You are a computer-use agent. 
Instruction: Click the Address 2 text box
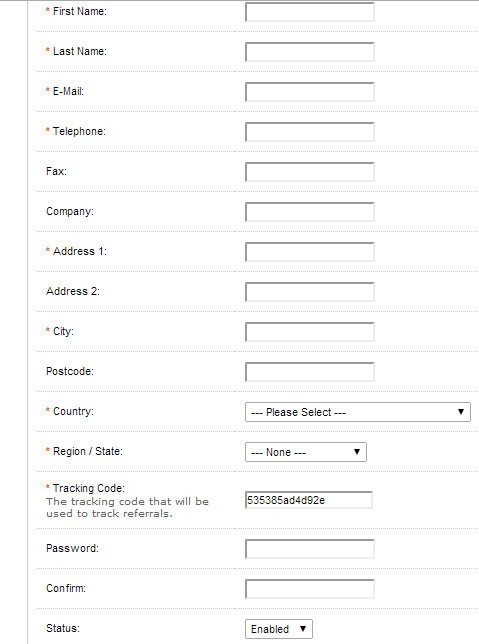click(x=310, y=292)
